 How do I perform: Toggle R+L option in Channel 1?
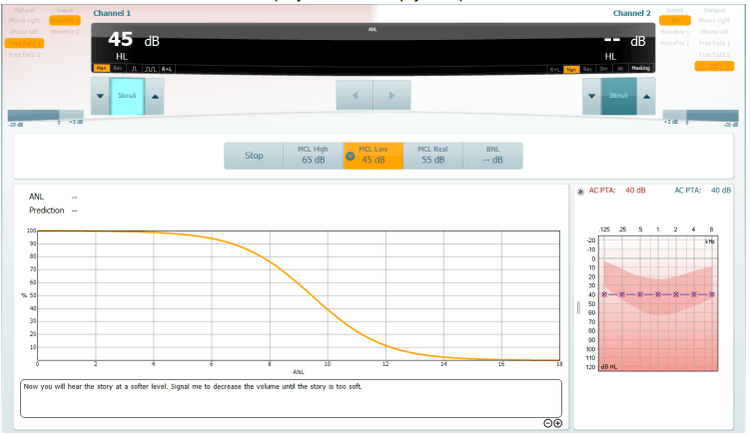166,69
